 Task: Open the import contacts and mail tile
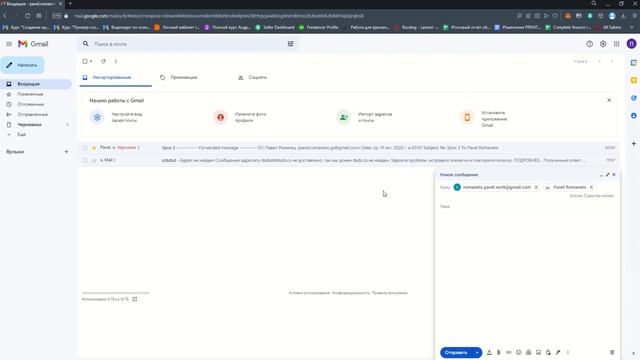(364, 117)
